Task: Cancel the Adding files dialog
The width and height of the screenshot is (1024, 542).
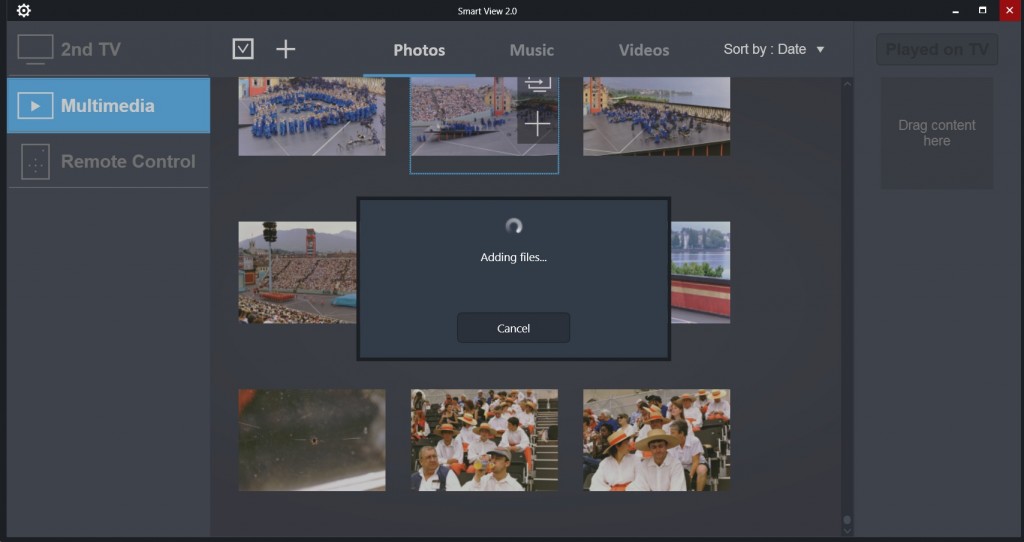Action: click(513, 328)
